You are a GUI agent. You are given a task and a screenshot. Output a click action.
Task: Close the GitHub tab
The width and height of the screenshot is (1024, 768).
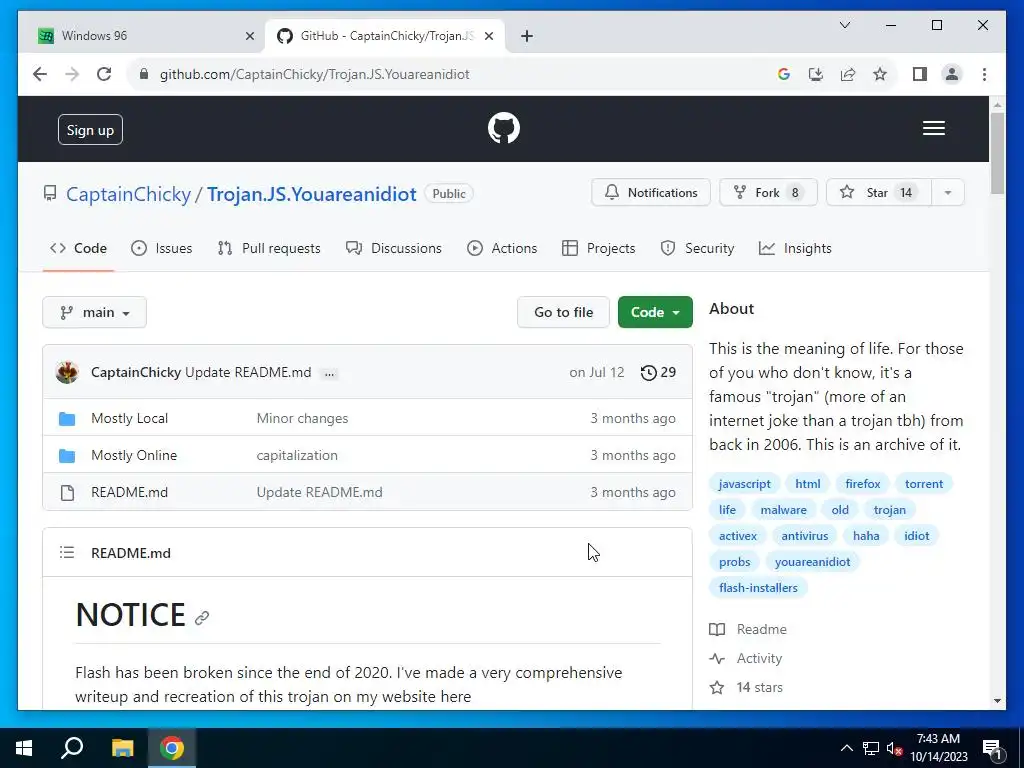[488, 36]
